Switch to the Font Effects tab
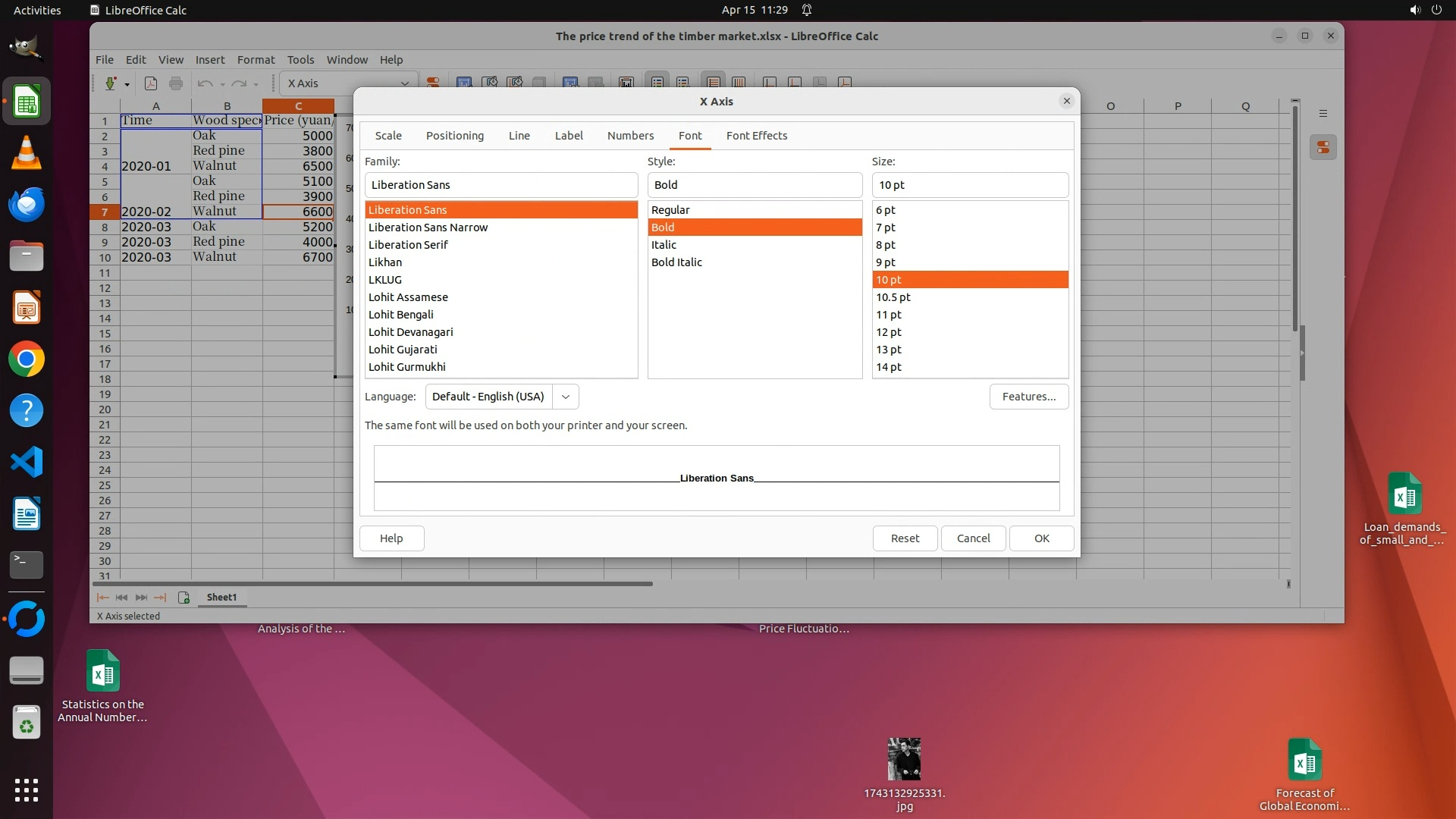Screen dimensions: 1456x819 [756, 136]
